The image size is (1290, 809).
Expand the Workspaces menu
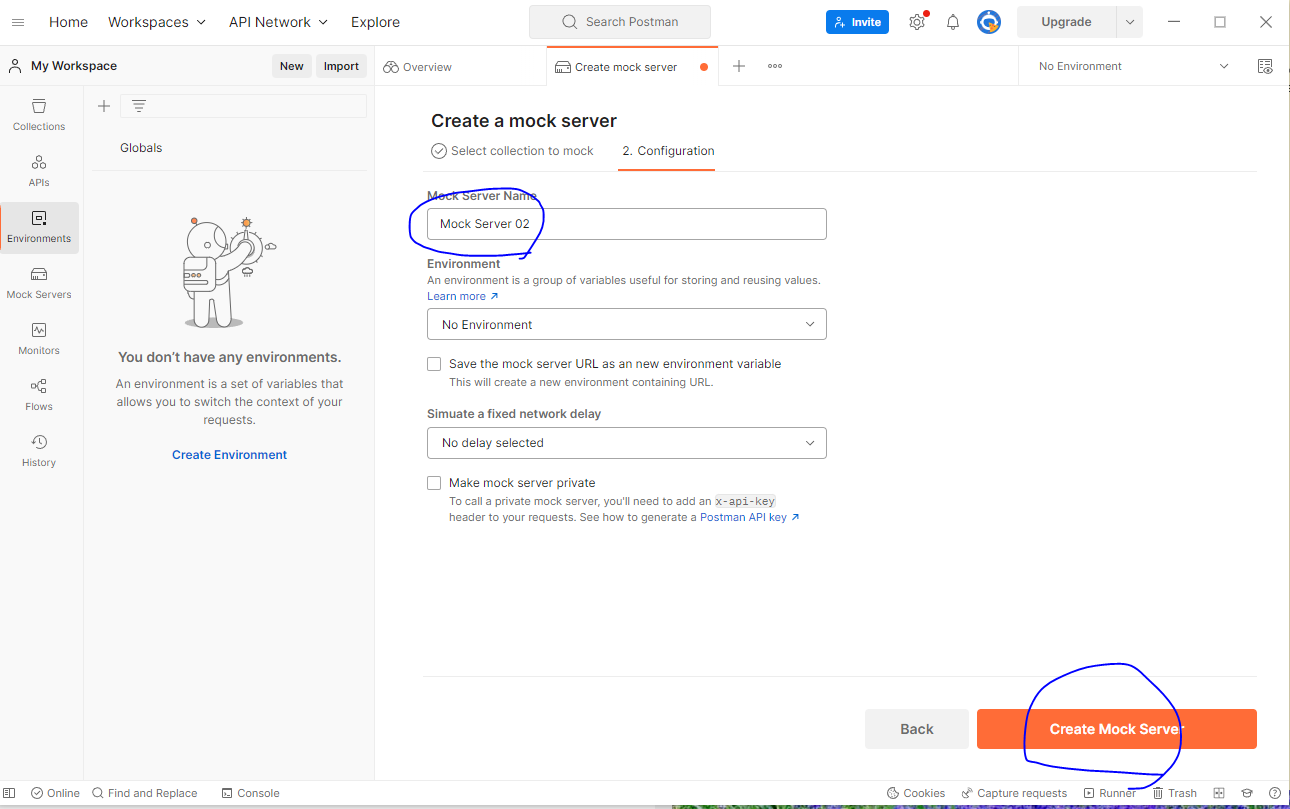click(157, 22)
